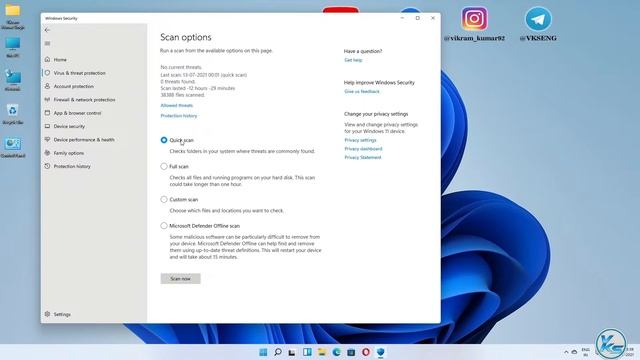Click the cloud icon in system tray

(x=574, y=352)
